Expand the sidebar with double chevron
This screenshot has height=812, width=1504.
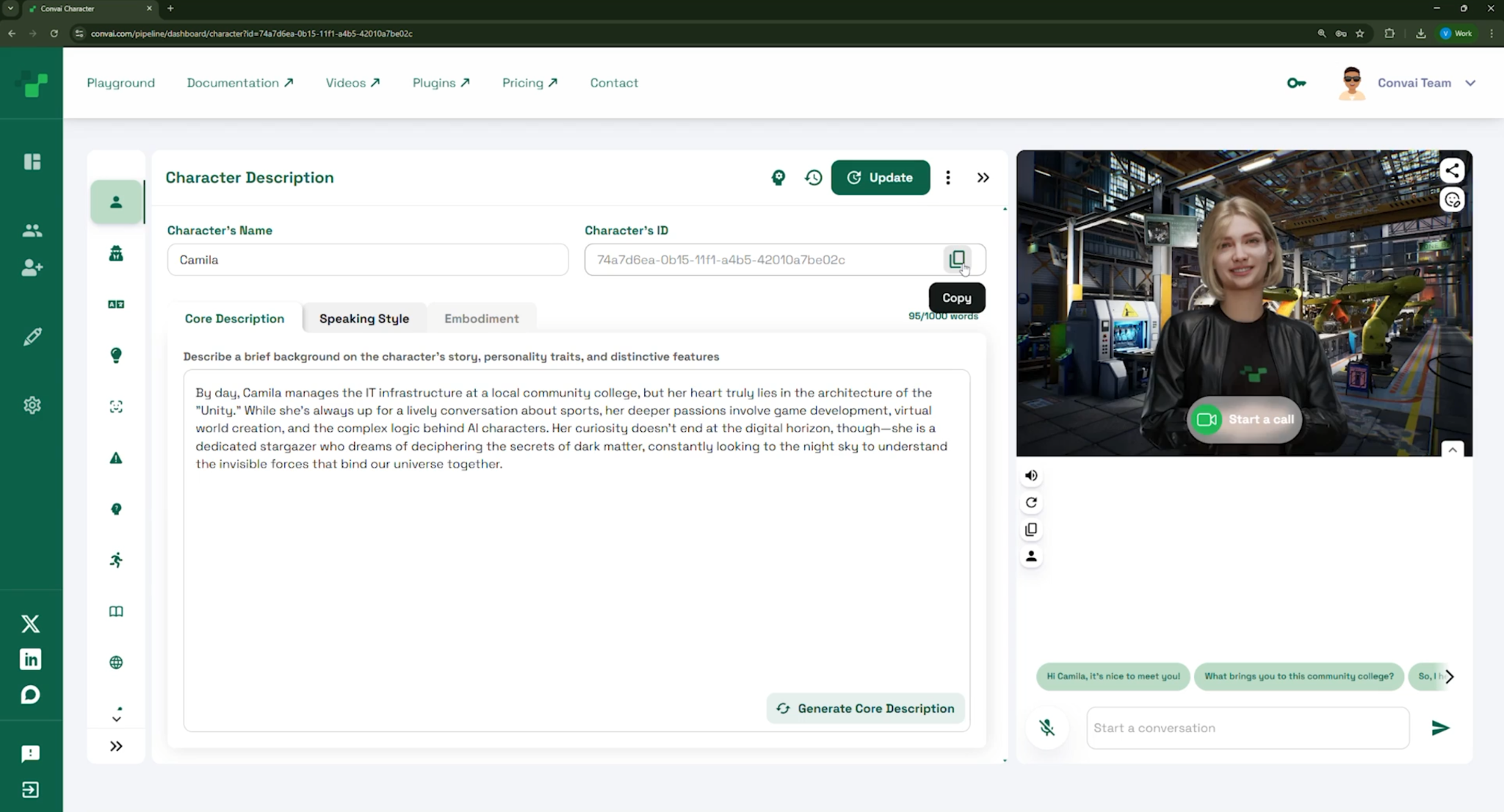116,746
